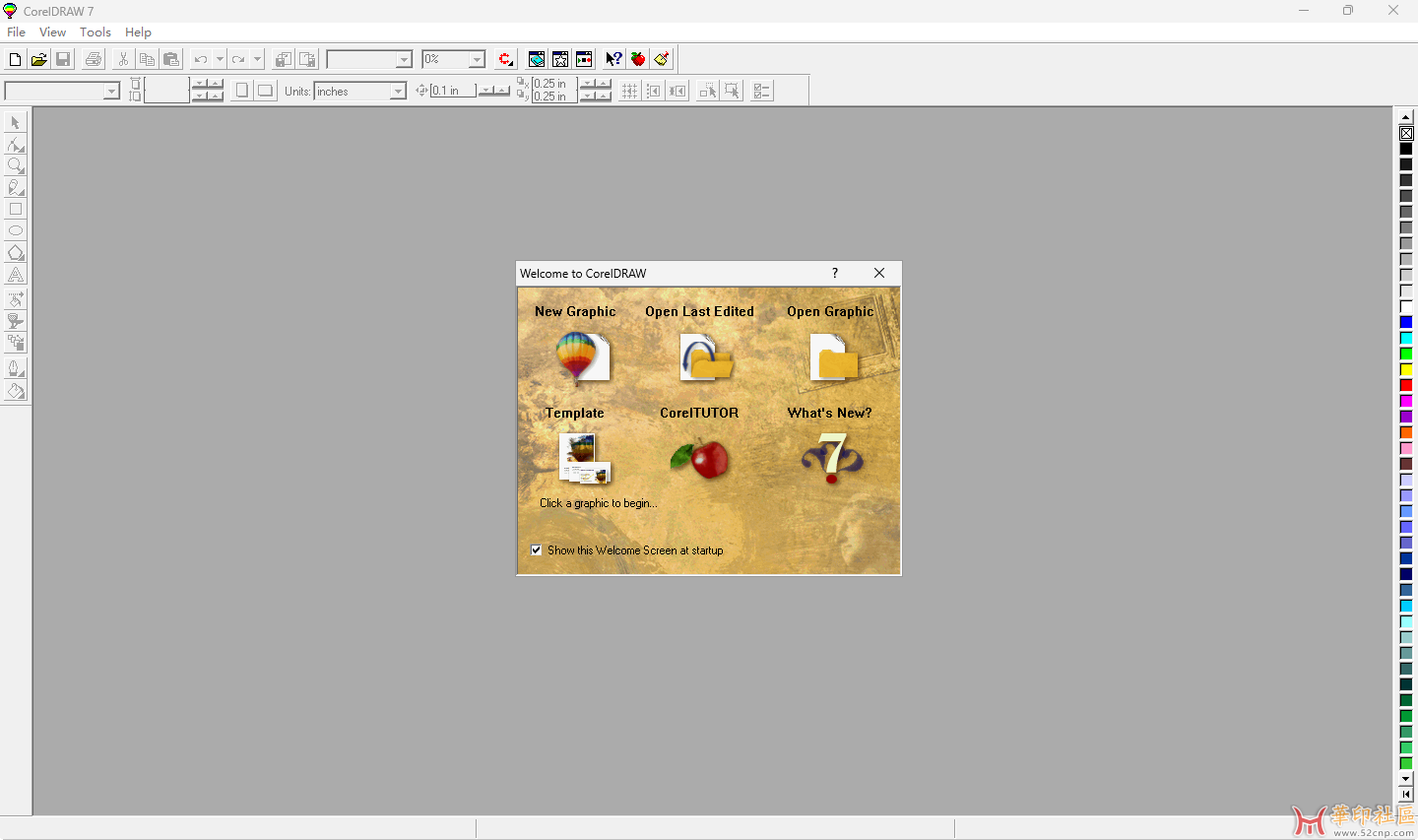
Task: Expand the paper size dropdown
Action: tap(111, 91)
